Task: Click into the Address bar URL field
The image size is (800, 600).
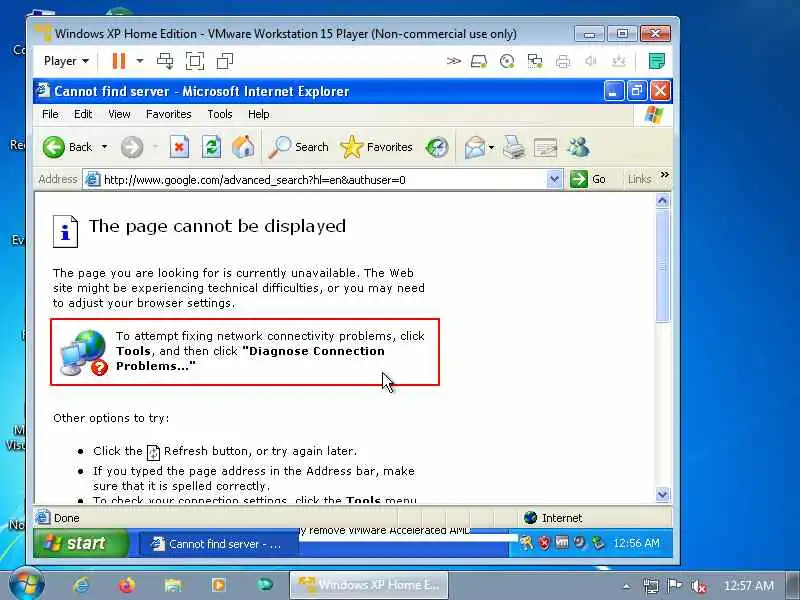Action: [324, 180]
